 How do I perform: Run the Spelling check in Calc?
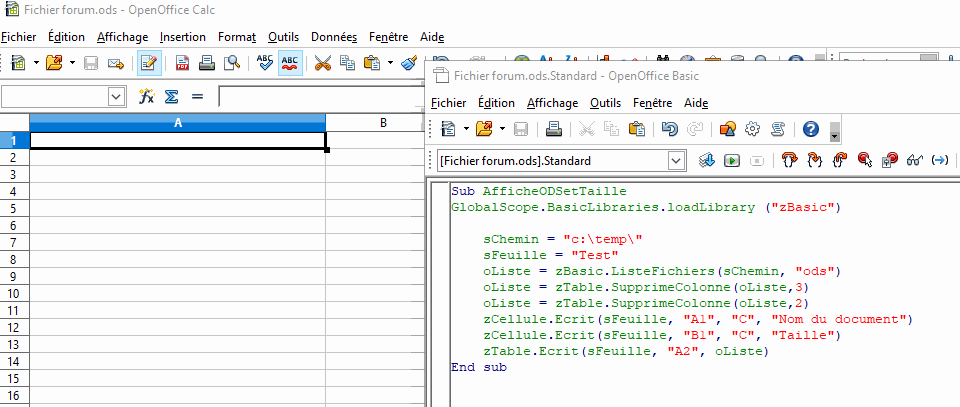(264, 63)
